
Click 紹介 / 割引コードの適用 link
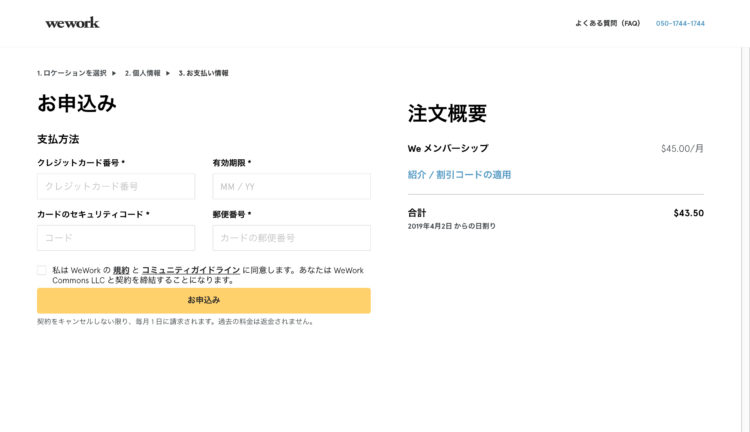point(459,175)
